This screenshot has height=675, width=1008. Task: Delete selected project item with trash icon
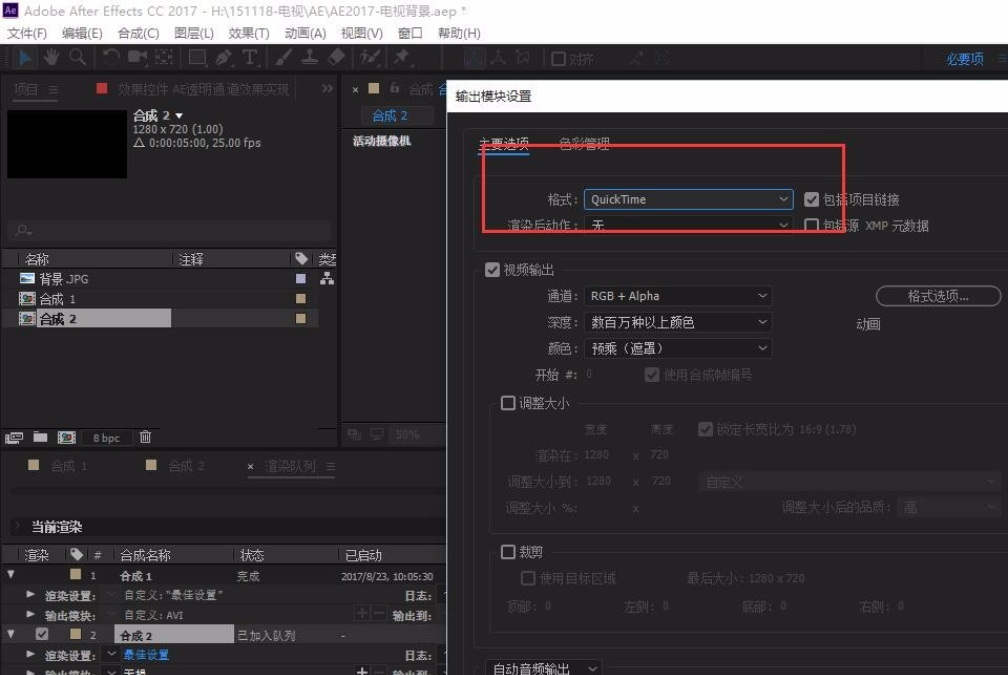point(145,437)
